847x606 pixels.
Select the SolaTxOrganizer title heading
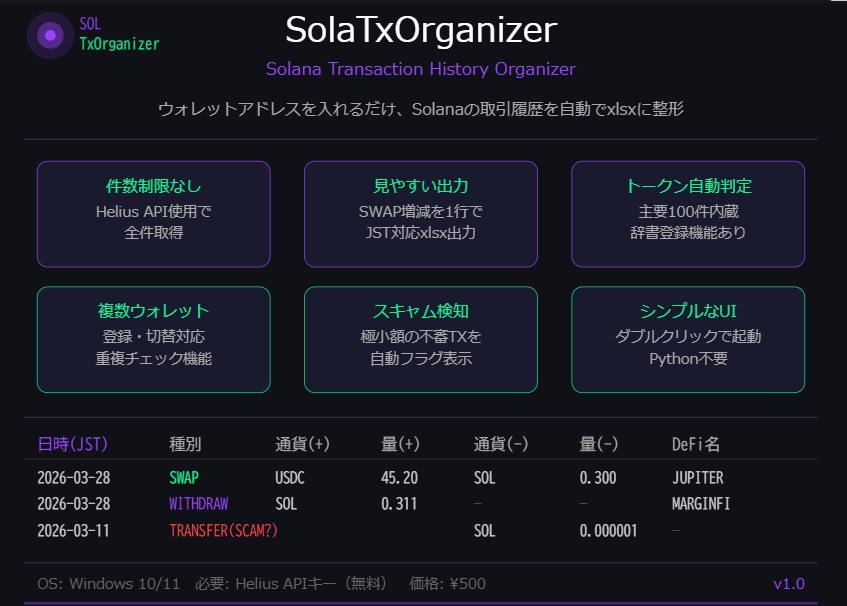pos(423,30)
